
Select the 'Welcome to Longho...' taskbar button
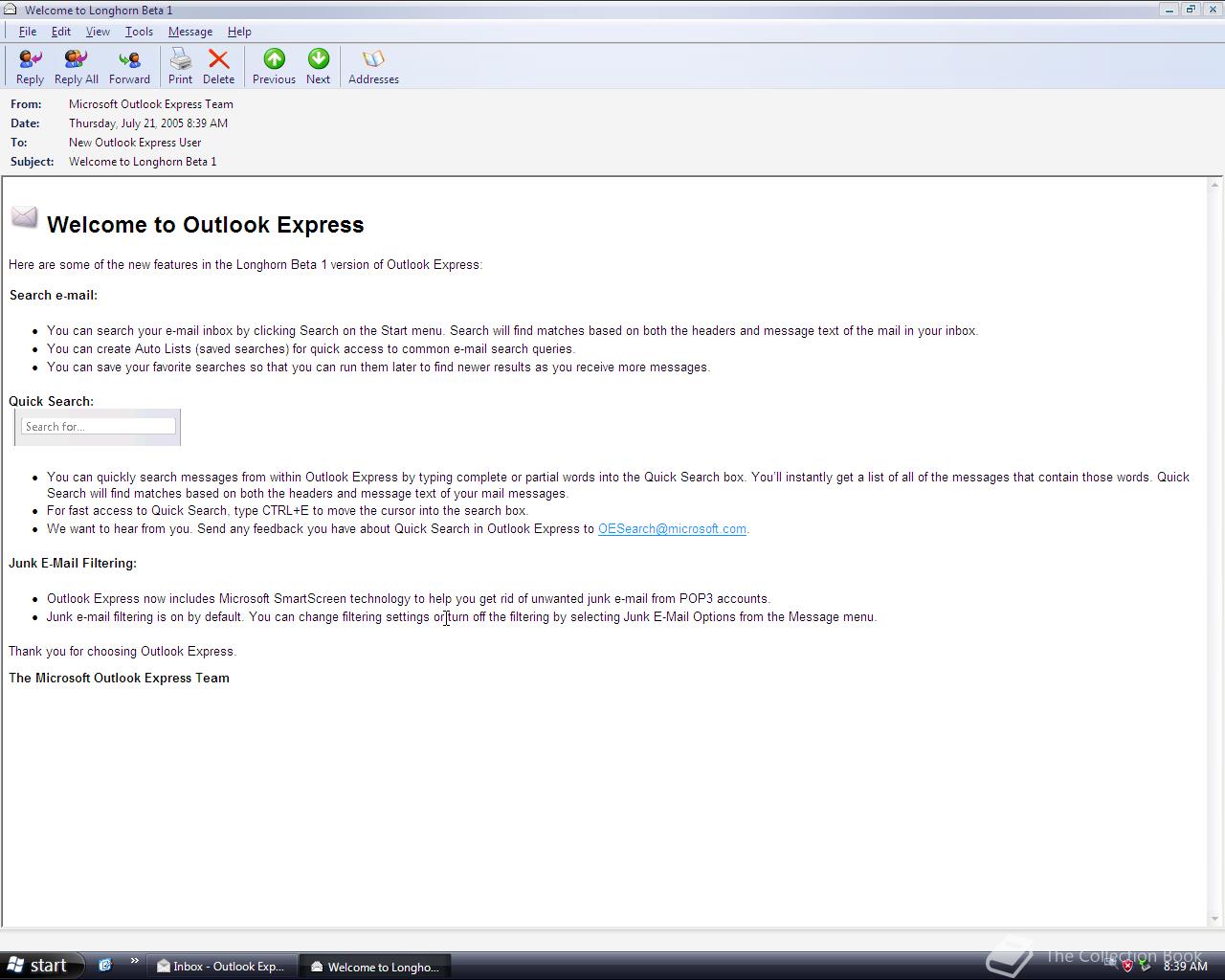pos(375,967)
